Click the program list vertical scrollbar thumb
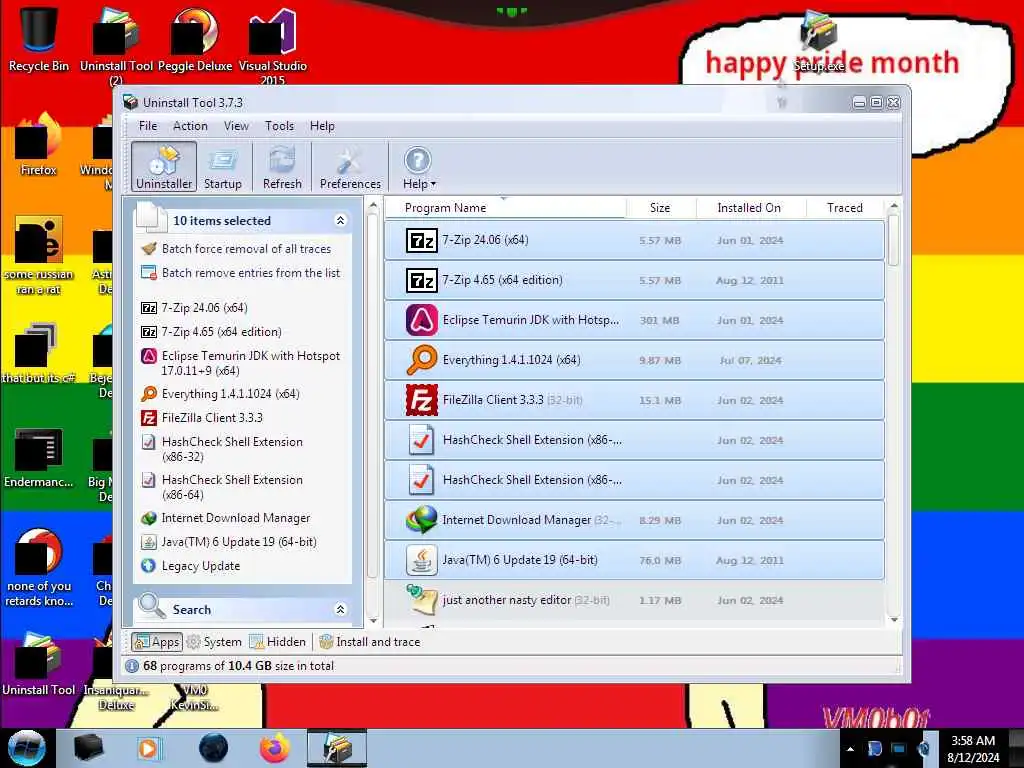Screen dimensions: 1024x768 click(894, 240)
